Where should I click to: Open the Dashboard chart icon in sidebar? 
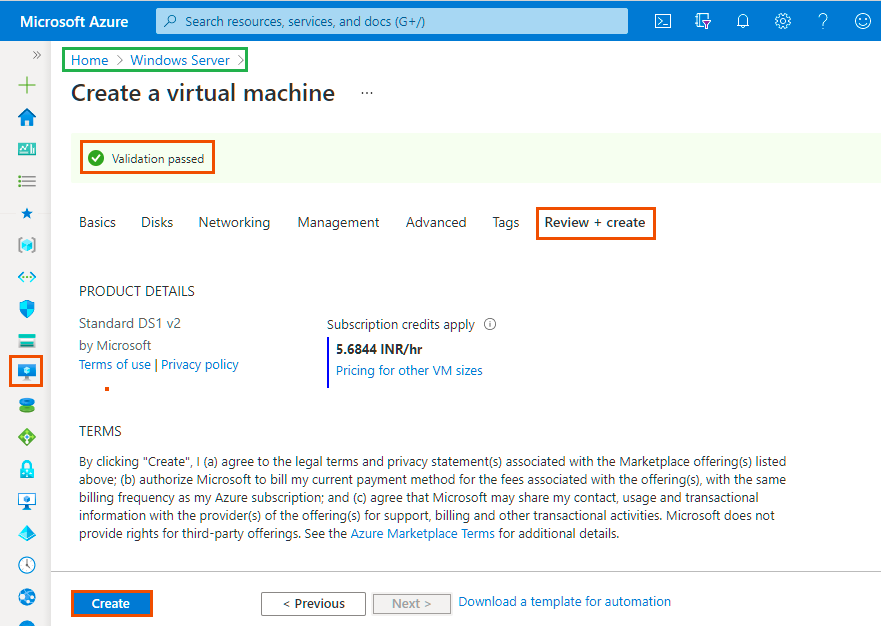27,149
